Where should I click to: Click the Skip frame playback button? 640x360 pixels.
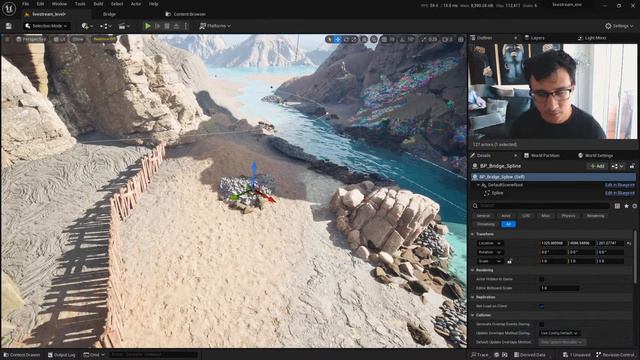click(x=158, y=26)
